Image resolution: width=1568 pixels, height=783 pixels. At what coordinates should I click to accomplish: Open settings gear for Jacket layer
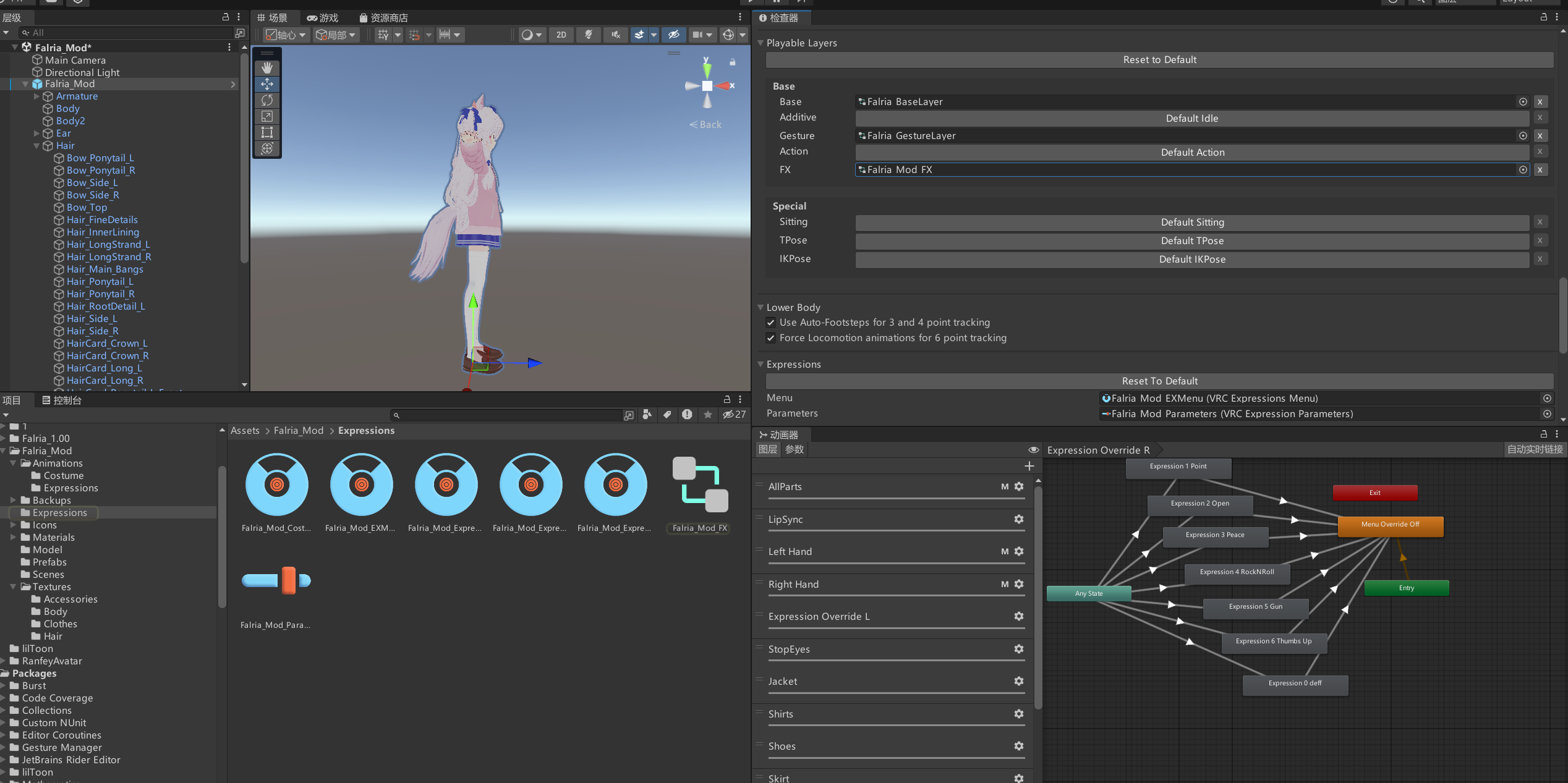point(1019,681)
